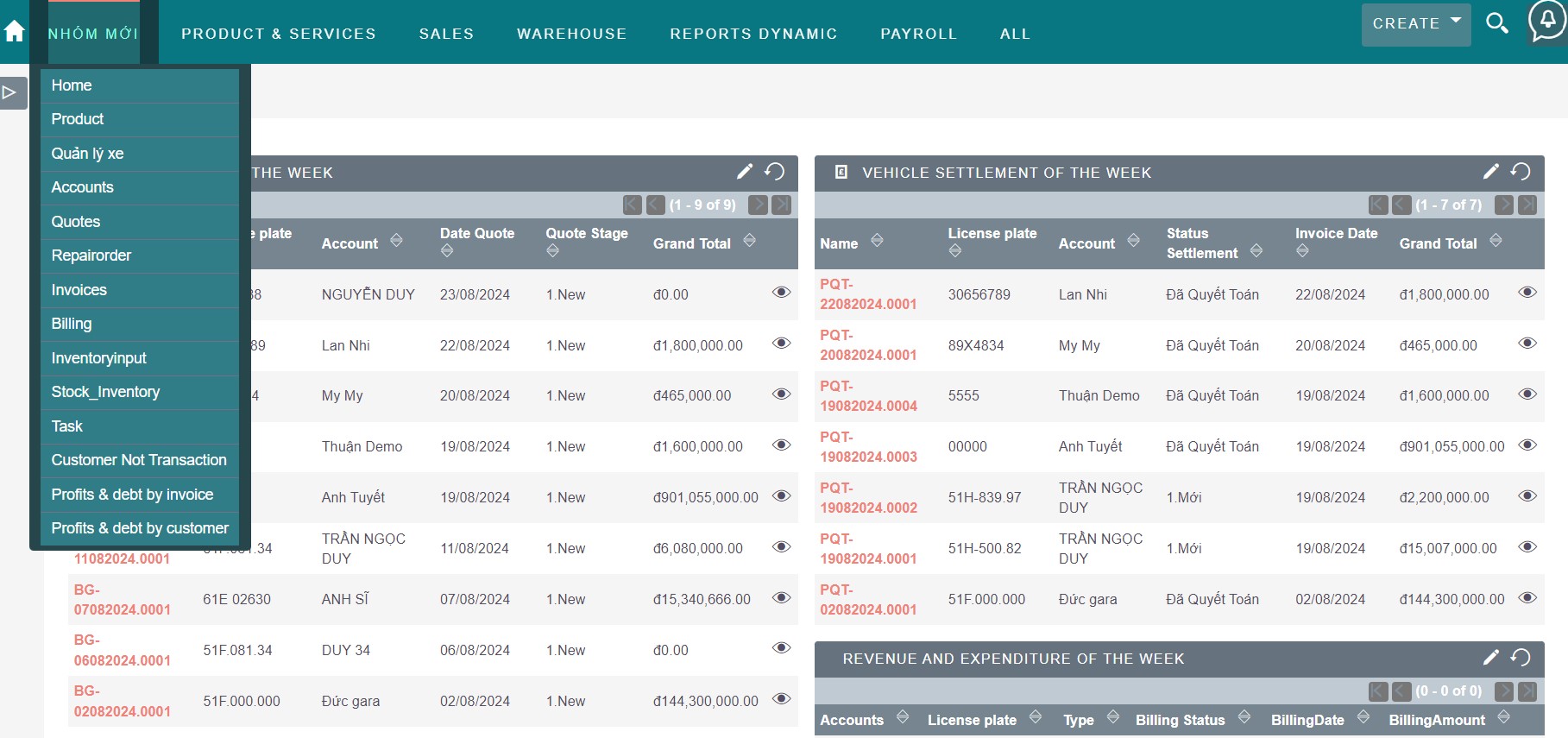Go to first page in Revenue and Expenditure
Viewport: 1568px width, 738px height.
tap(1378, 691)
